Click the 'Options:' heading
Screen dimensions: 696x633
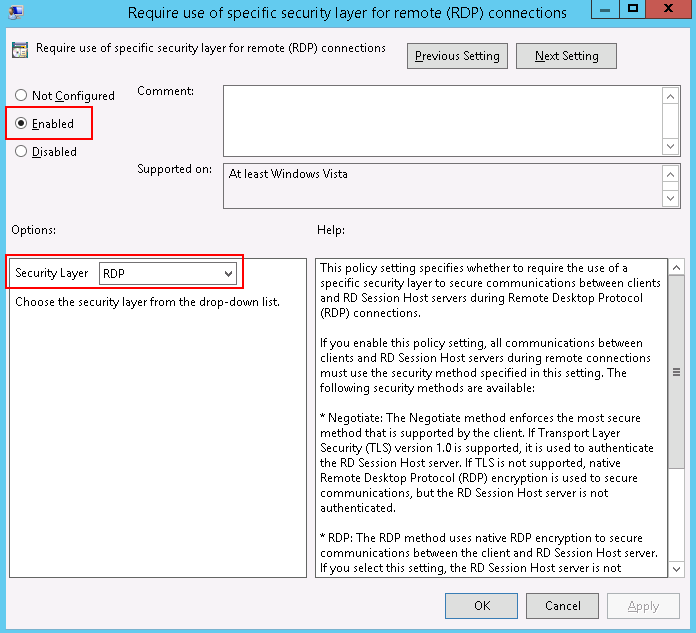34,230
